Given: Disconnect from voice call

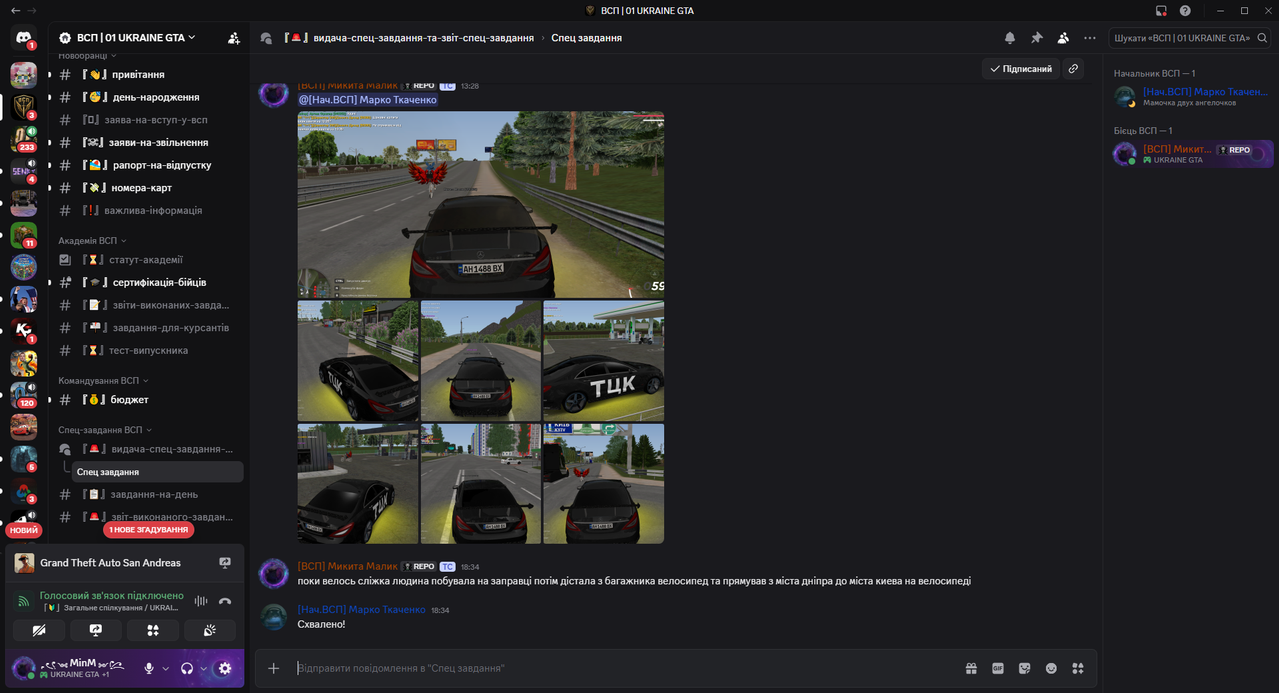Looking at the screenshot, I should pyautogui.click(x=225, y=601).
